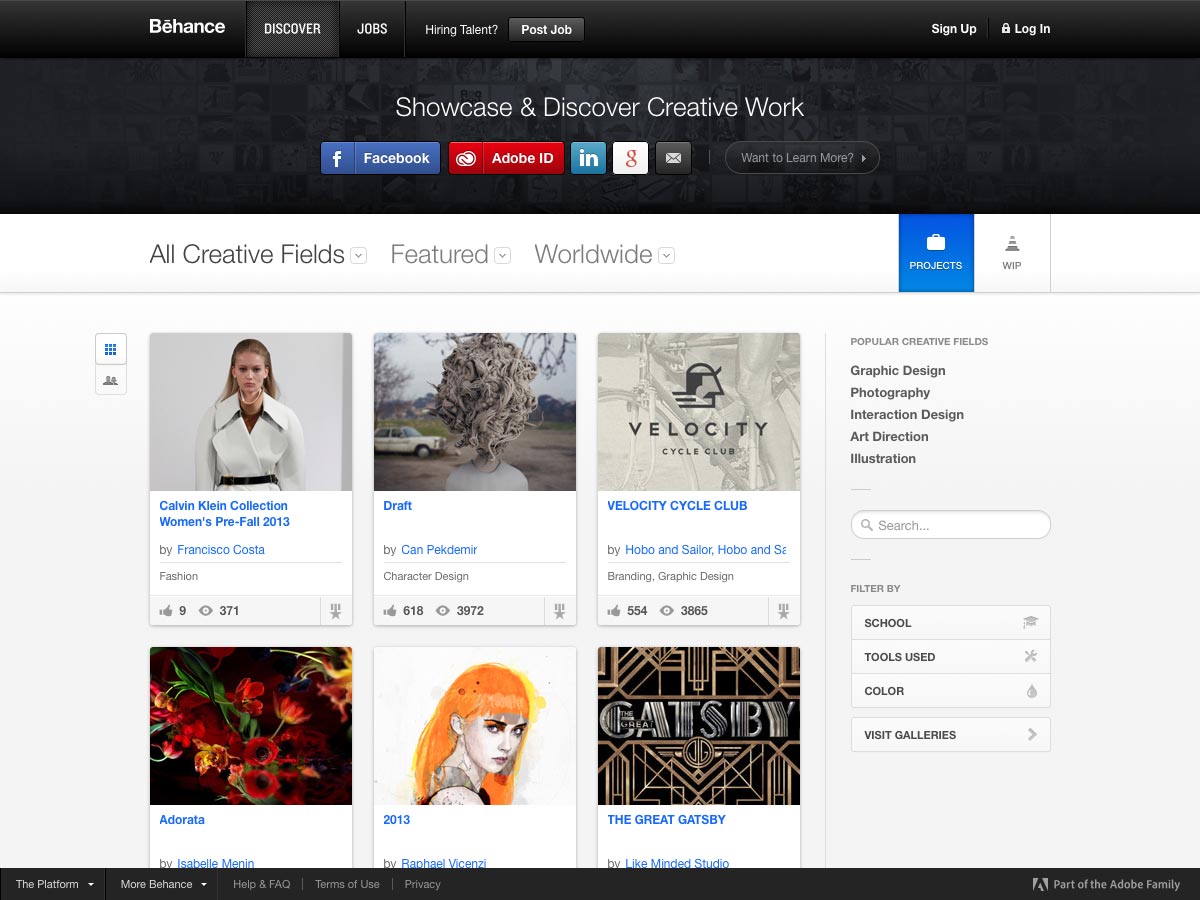Select Interaction Design creative field
The height and width of the screenshot is (900, 1200).
pos(907,415)
